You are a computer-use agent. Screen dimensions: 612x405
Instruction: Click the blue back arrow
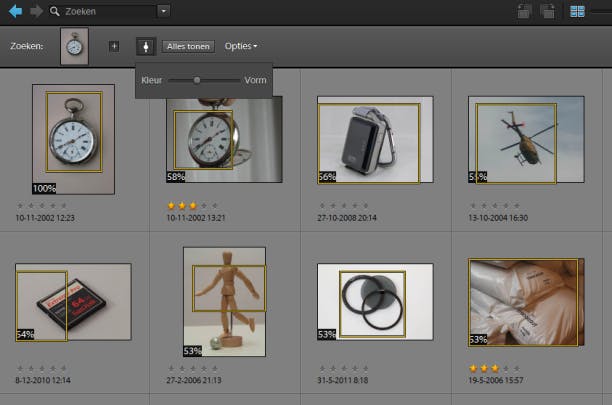click(16, 11)
